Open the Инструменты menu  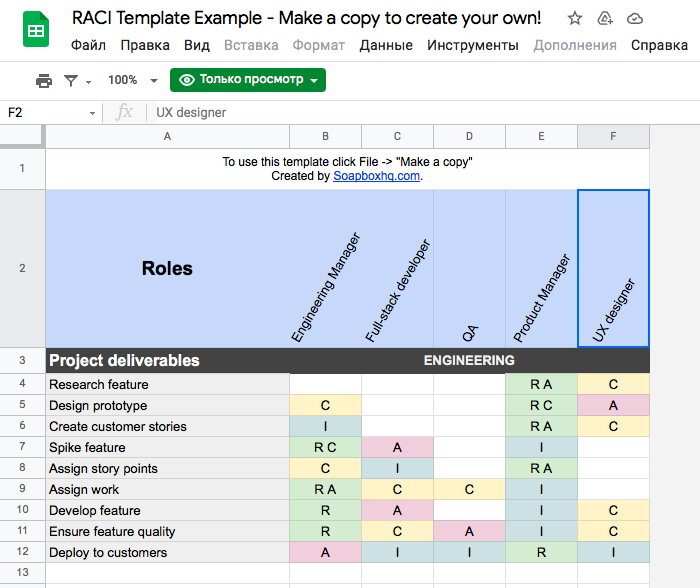[473, 45]
